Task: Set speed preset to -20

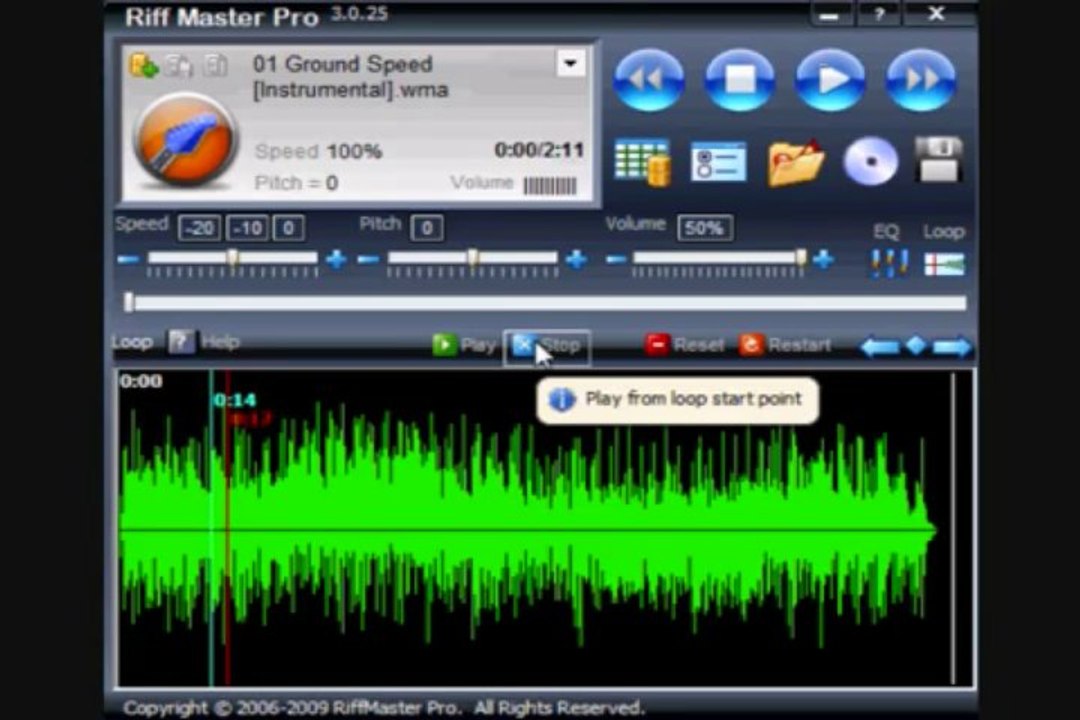Action: pyautogui.click(x=199, y=228)
